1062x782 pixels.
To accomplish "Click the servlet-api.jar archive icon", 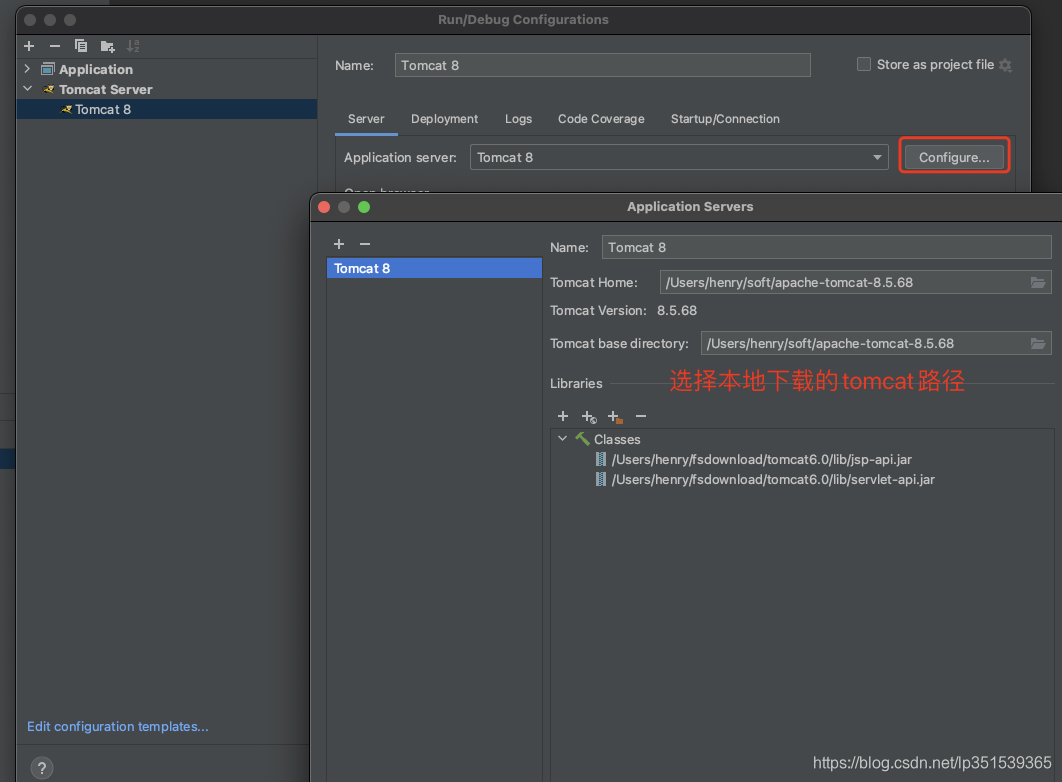I will tap(600, 479).
